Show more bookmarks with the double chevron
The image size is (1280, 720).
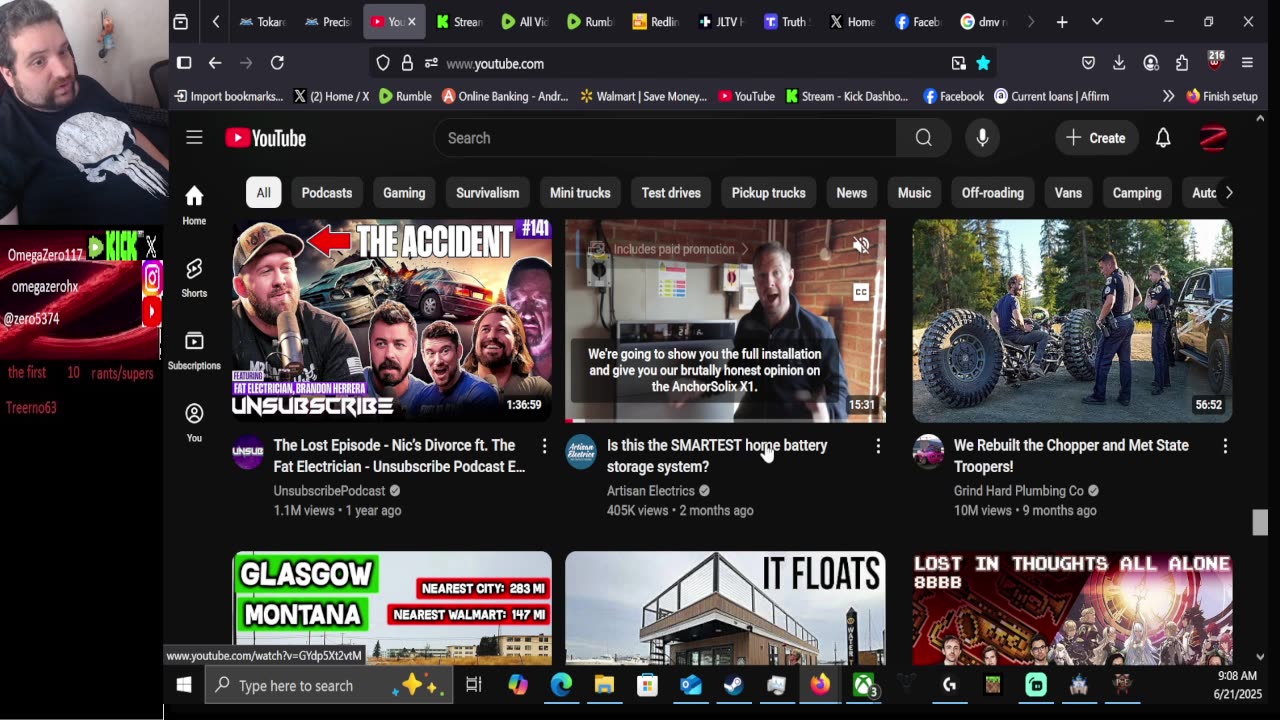coord(1168,96)
